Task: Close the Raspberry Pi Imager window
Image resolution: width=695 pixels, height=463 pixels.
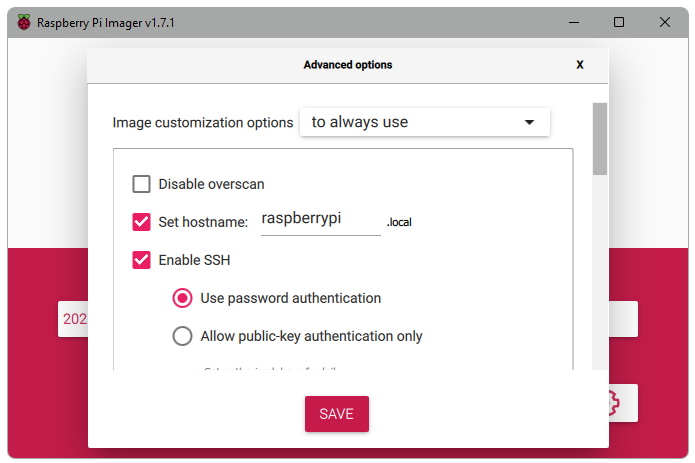Action: click(665, 22)
